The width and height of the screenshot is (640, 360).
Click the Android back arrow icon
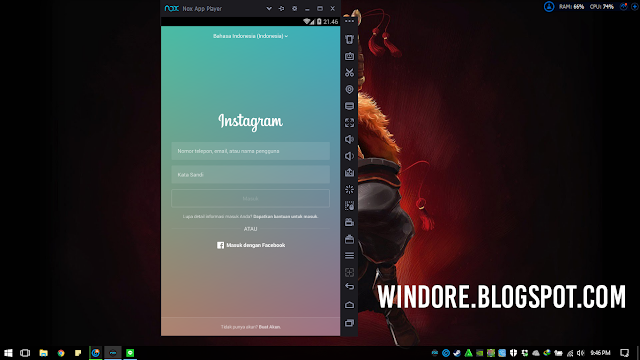349,287
